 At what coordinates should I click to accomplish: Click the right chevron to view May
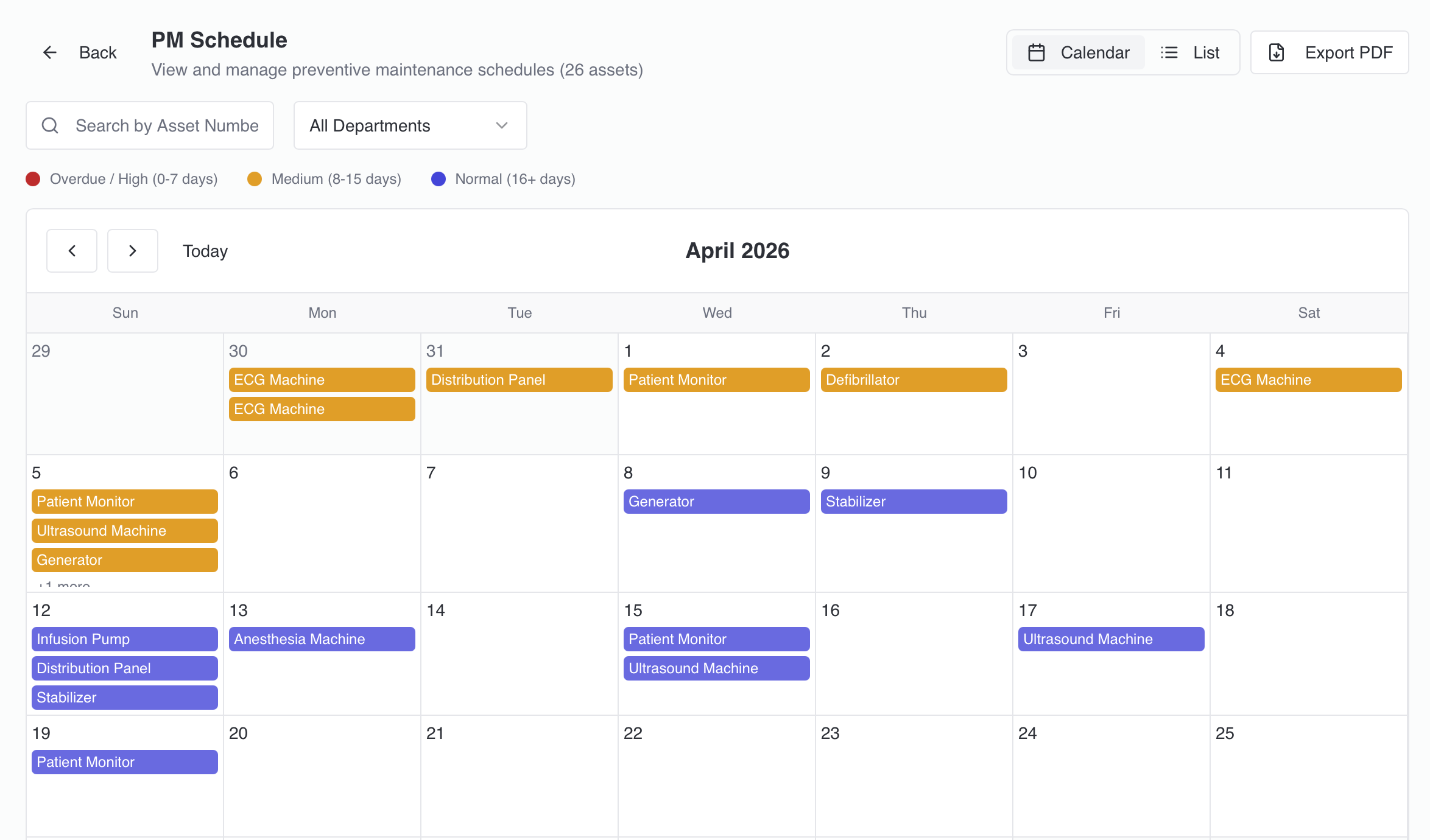coord(133,251)
